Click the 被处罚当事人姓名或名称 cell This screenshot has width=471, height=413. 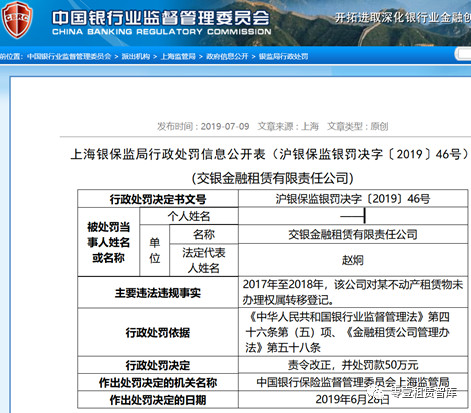pyautogui.click(x=108, y=242)
